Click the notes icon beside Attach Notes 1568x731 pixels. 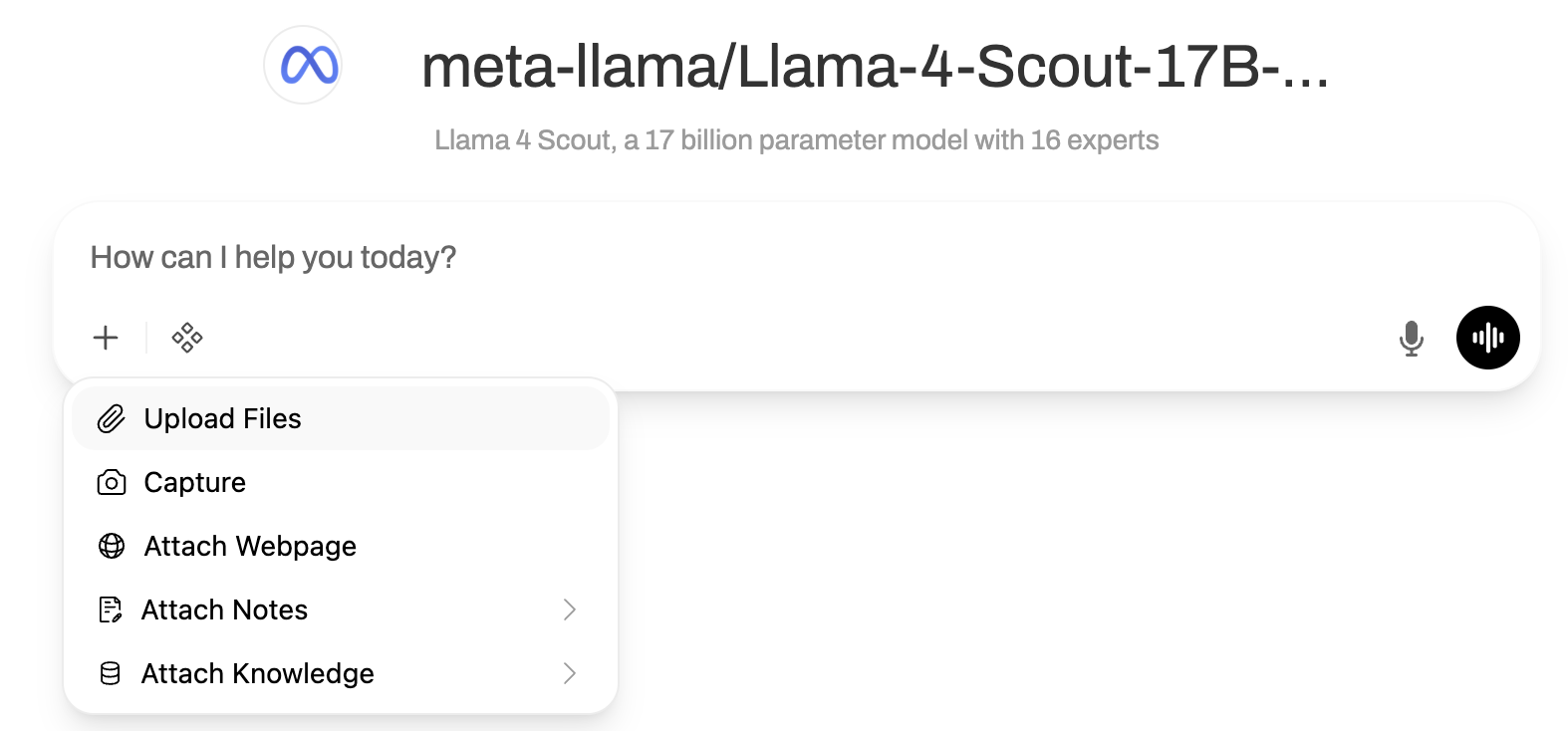point(111,609)
